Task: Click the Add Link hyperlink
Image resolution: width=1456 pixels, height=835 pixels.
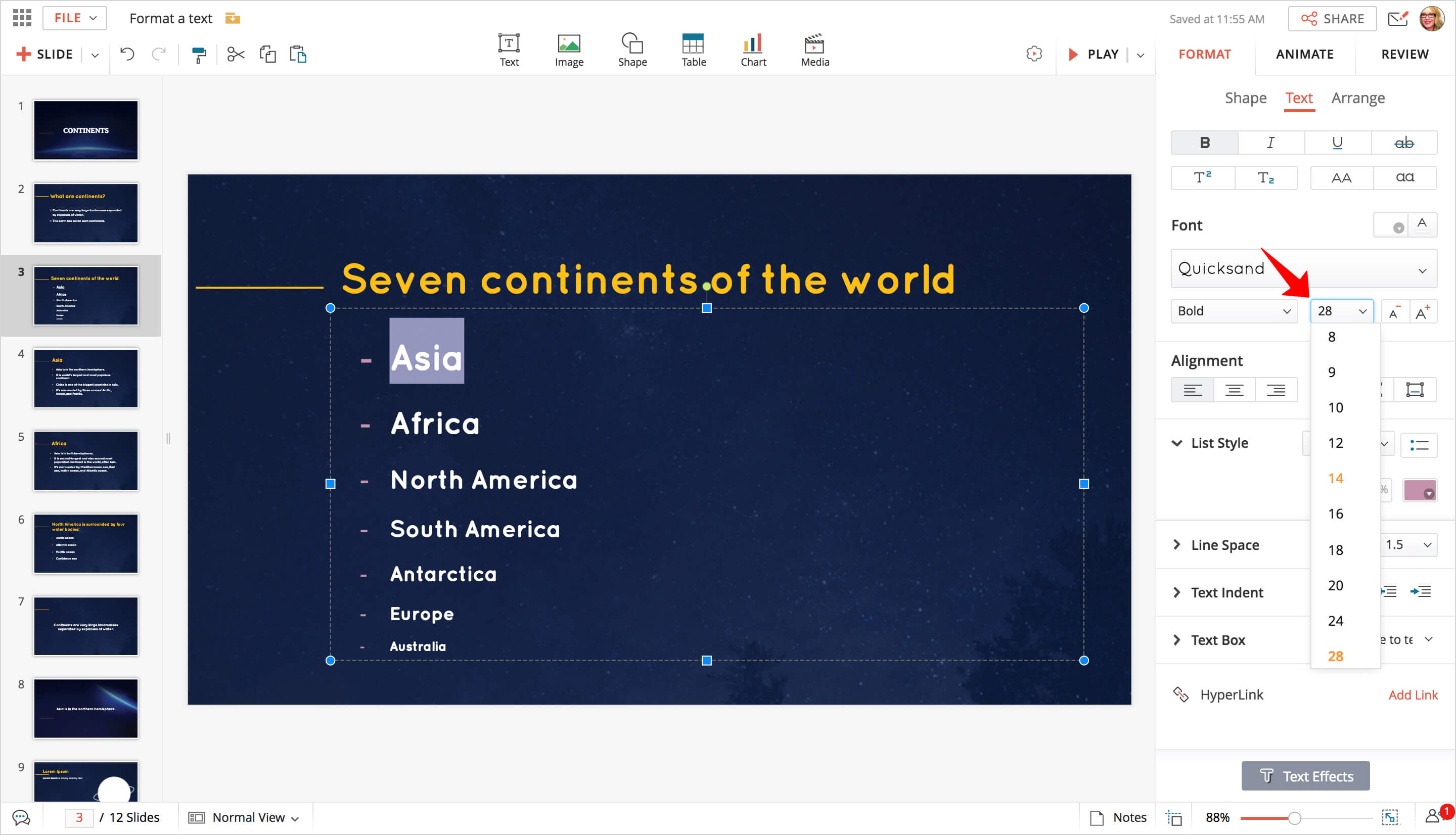Action: (1413, 694)
